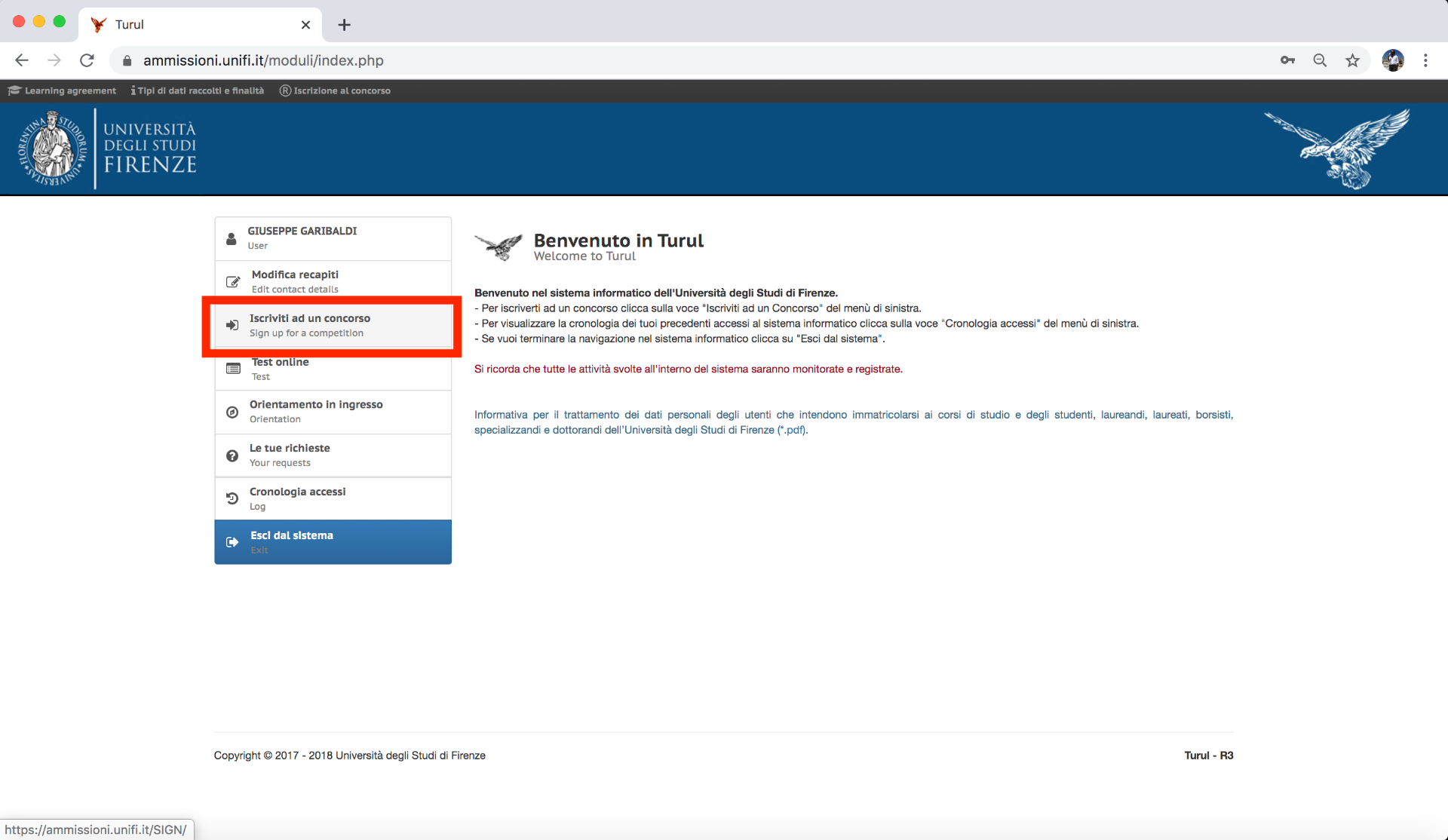This screenshot has height=840, width=1448.
Task: Open Cronologia accessi log
Action: click(333, 498)
